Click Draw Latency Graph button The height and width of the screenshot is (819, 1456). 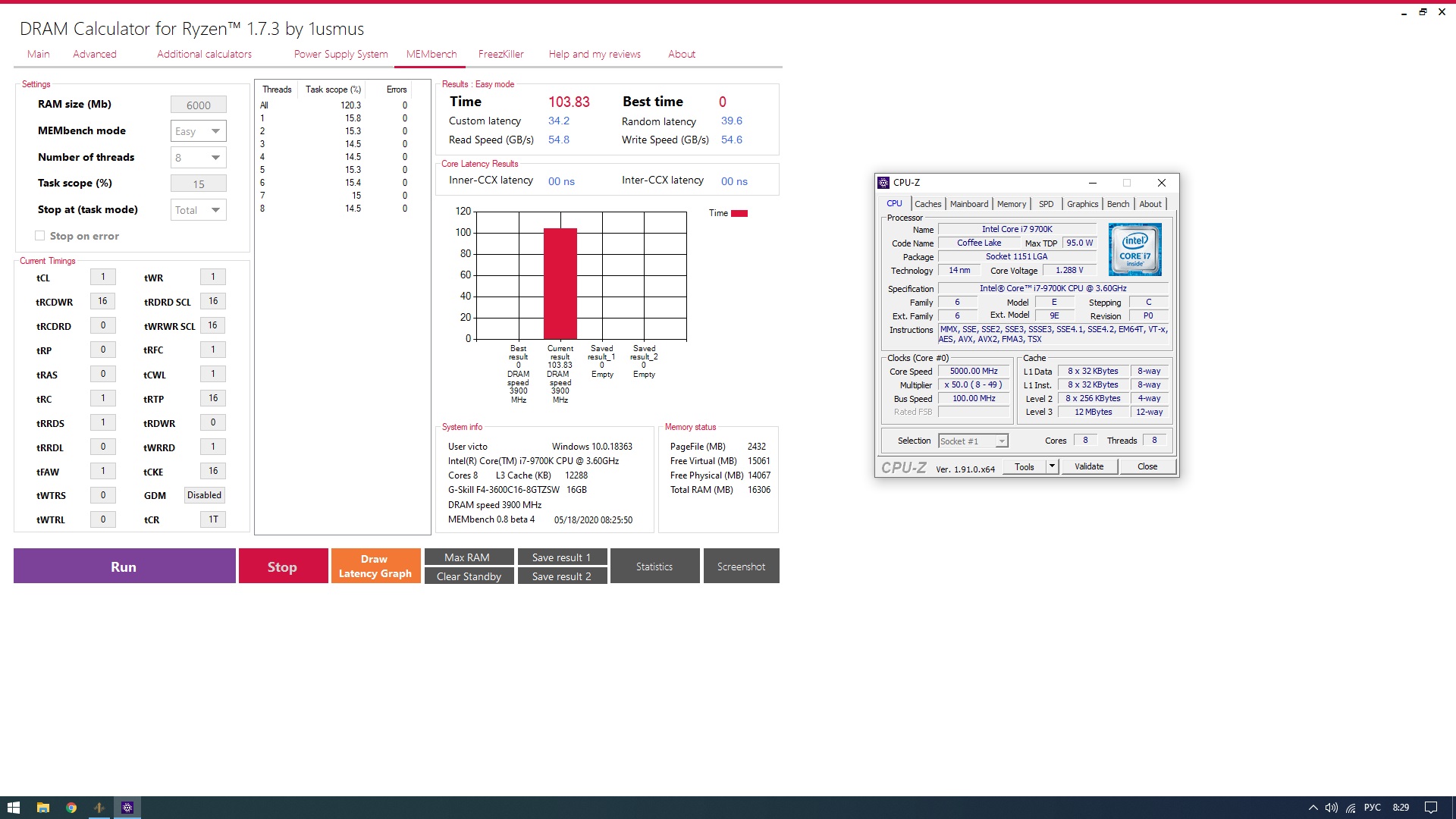[375, 566]
